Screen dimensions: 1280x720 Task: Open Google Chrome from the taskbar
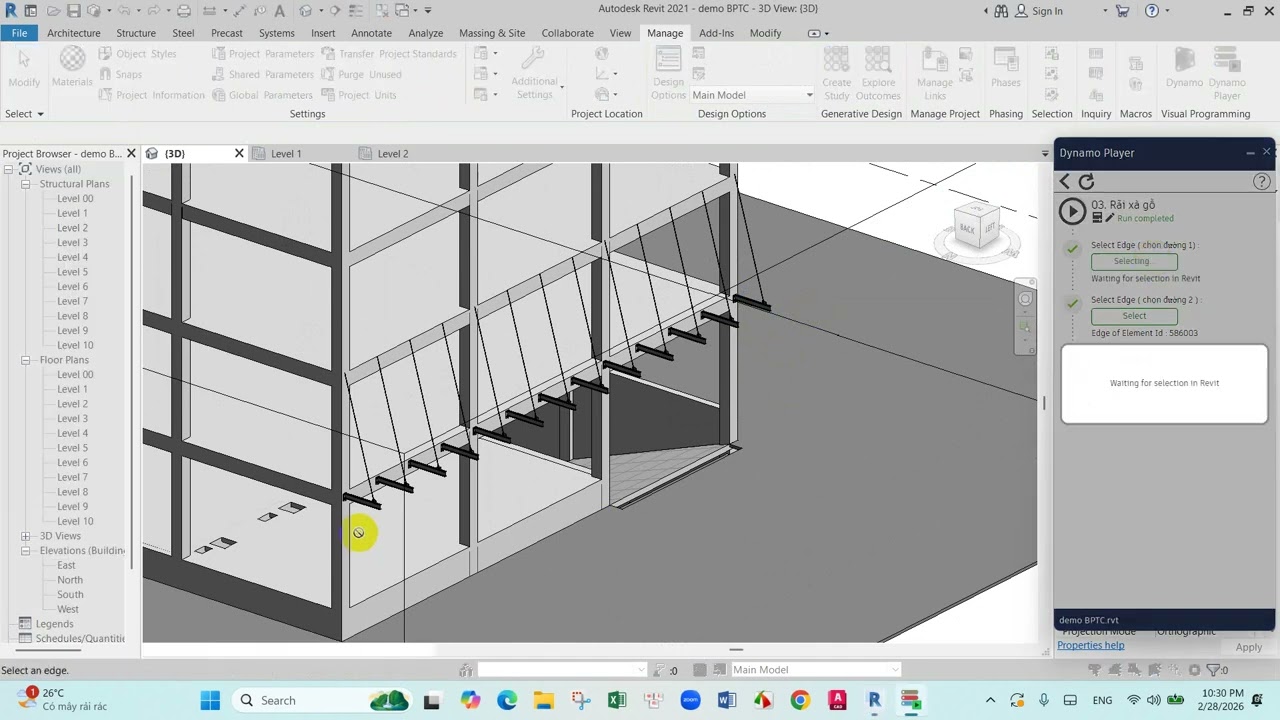pyautogui.click(x=800, y=700)
